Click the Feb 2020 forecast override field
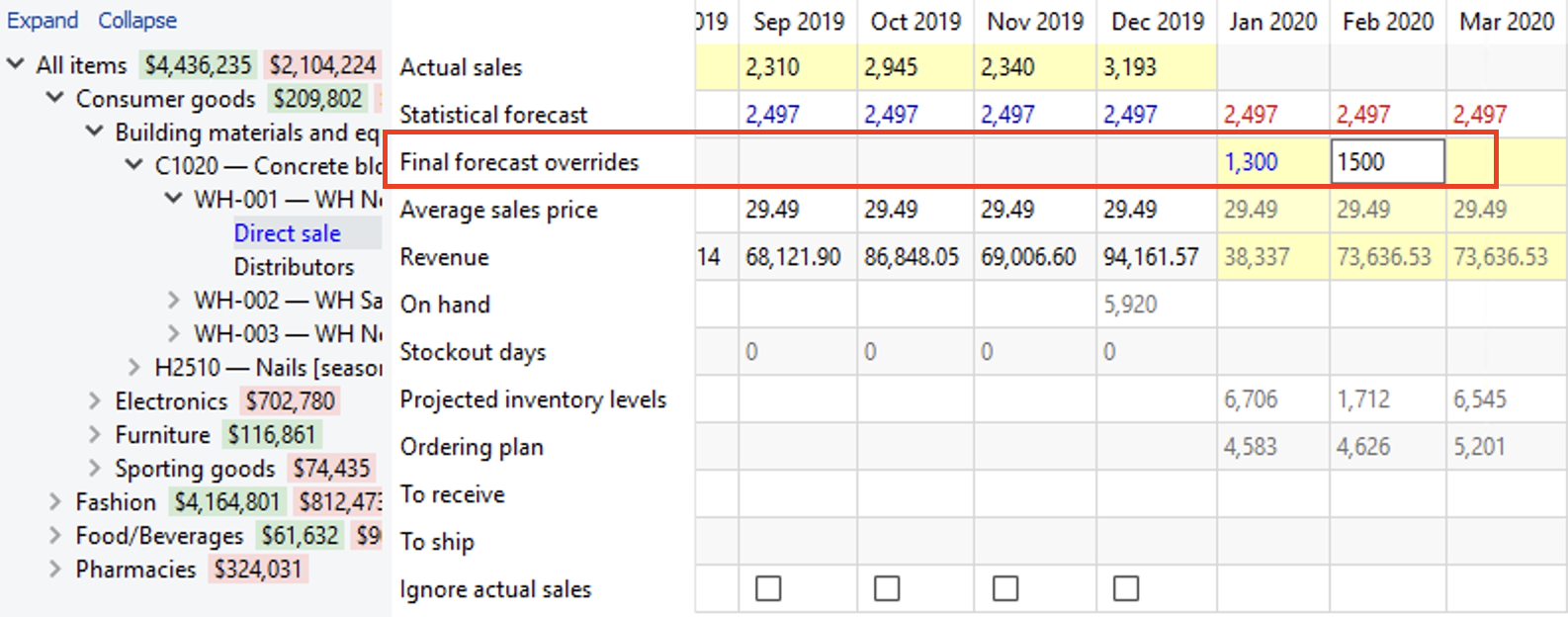 coord(1387,162)
